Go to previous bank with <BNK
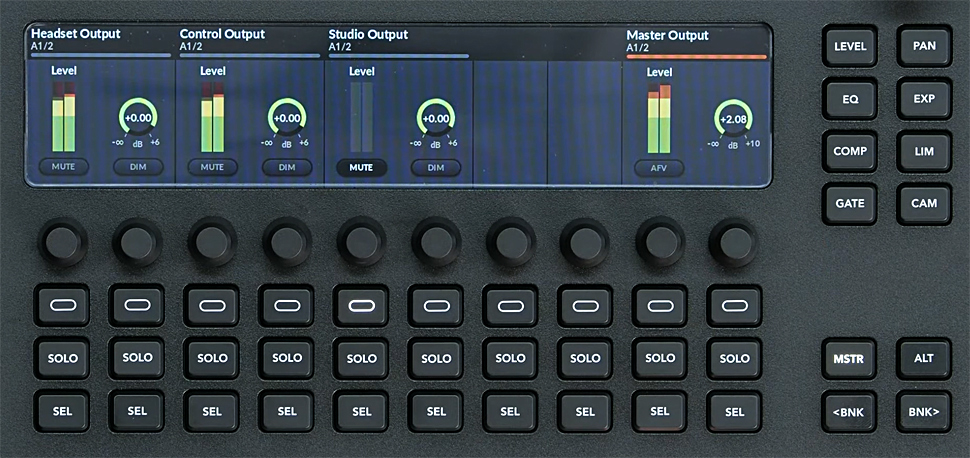Viewport: 970px width, 458px height. coord(849,411)
